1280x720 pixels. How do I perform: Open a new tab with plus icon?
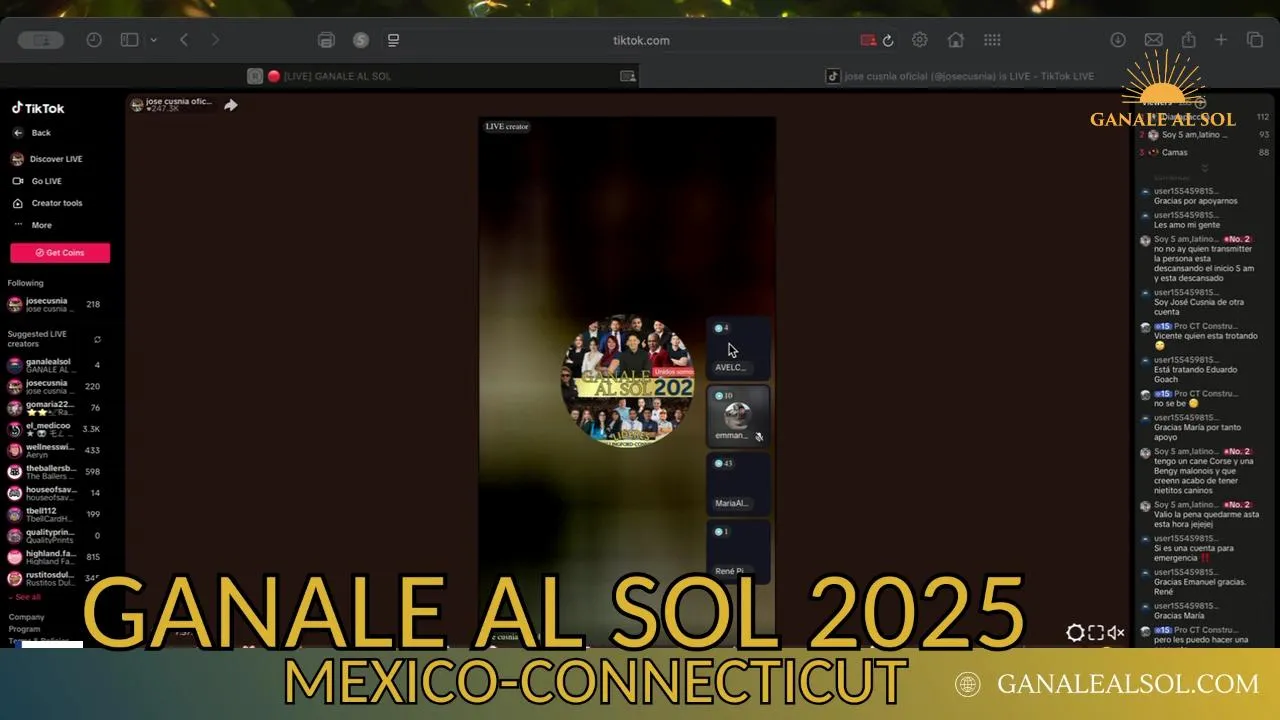[x=1221, y=40]
